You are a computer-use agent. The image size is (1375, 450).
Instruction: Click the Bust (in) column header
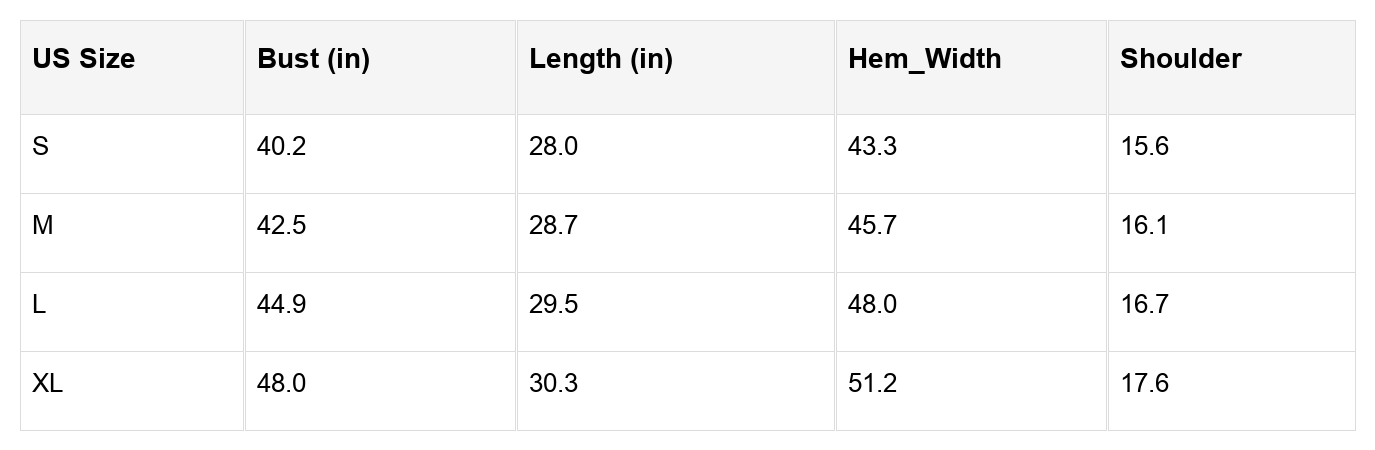tap(313, 60)
